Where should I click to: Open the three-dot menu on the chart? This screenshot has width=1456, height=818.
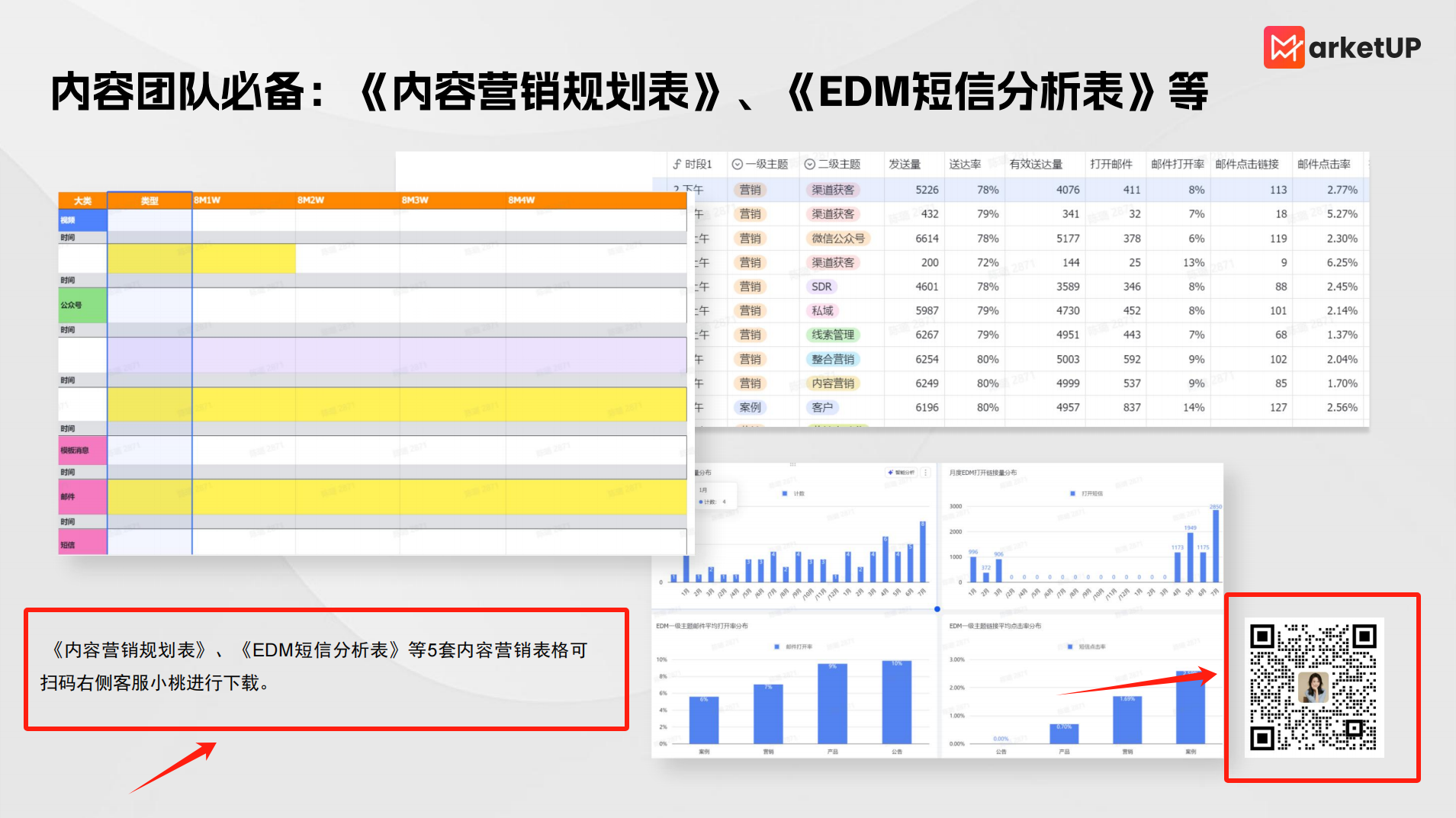point(926,473)
